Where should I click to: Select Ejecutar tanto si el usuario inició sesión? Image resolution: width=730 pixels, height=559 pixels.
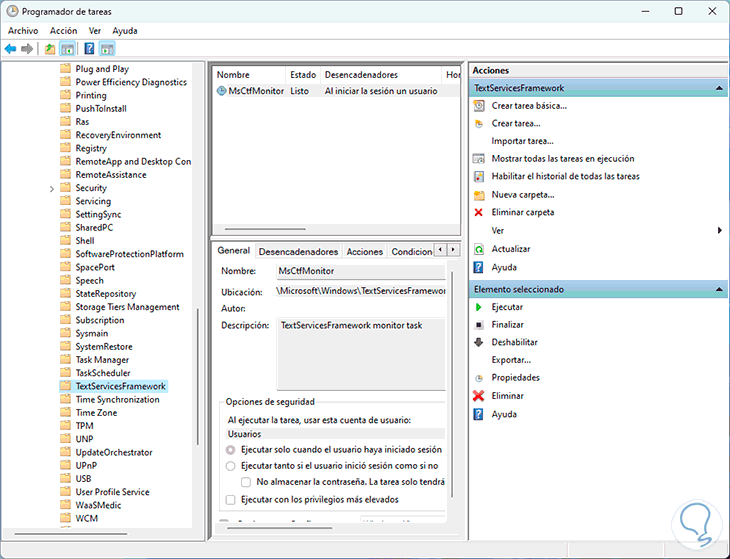(x=230, y=466)
